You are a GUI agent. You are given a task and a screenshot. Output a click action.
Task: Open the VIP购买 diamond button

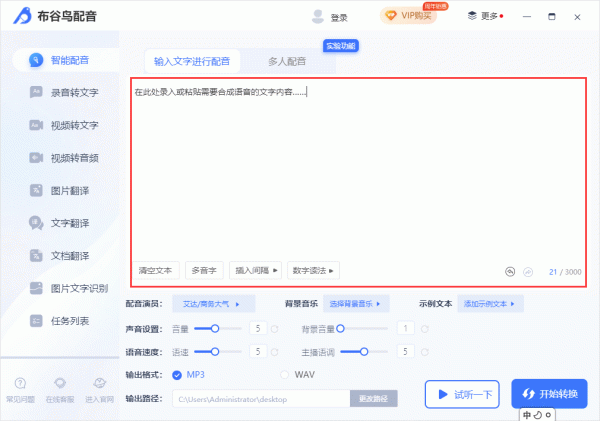click(x=408, y=16)
